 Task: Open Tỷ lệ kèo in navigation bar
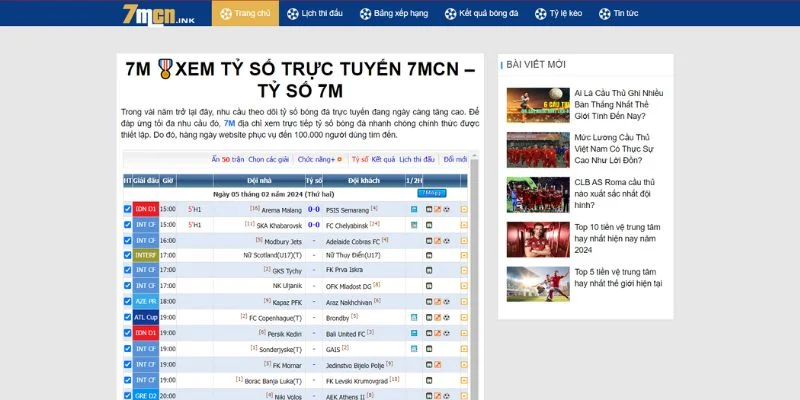tap(558, 14)
